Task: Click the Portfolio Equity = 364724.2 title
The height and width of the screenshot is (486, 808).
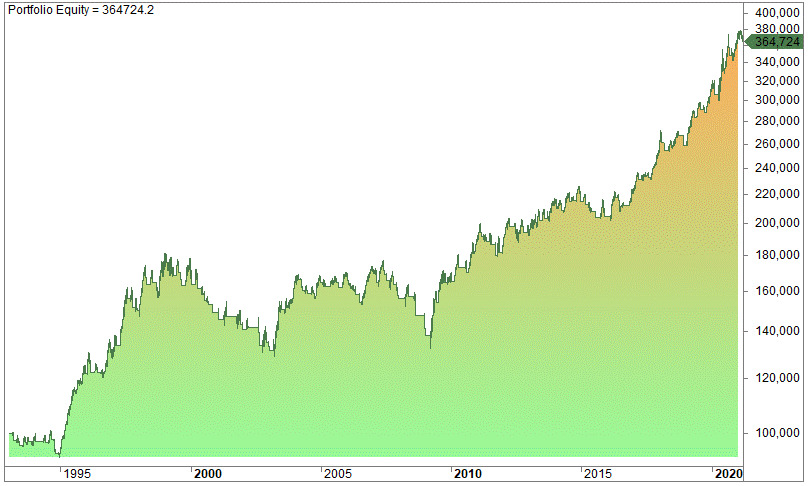Action: pos(81,10)
